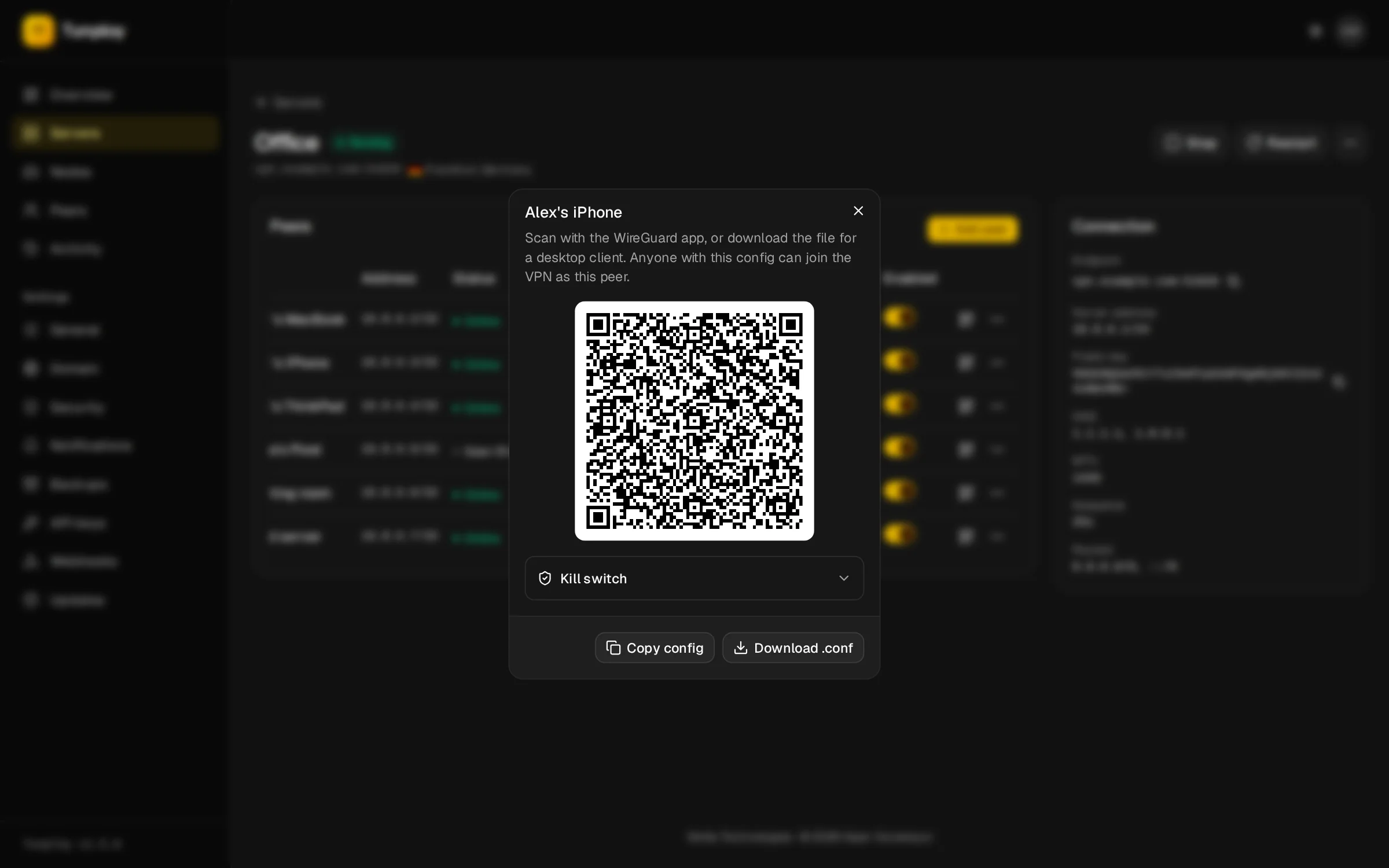Click the download arrow icon
The width and height of the screenshot is (1389, 868).
[x=740, y=648]
